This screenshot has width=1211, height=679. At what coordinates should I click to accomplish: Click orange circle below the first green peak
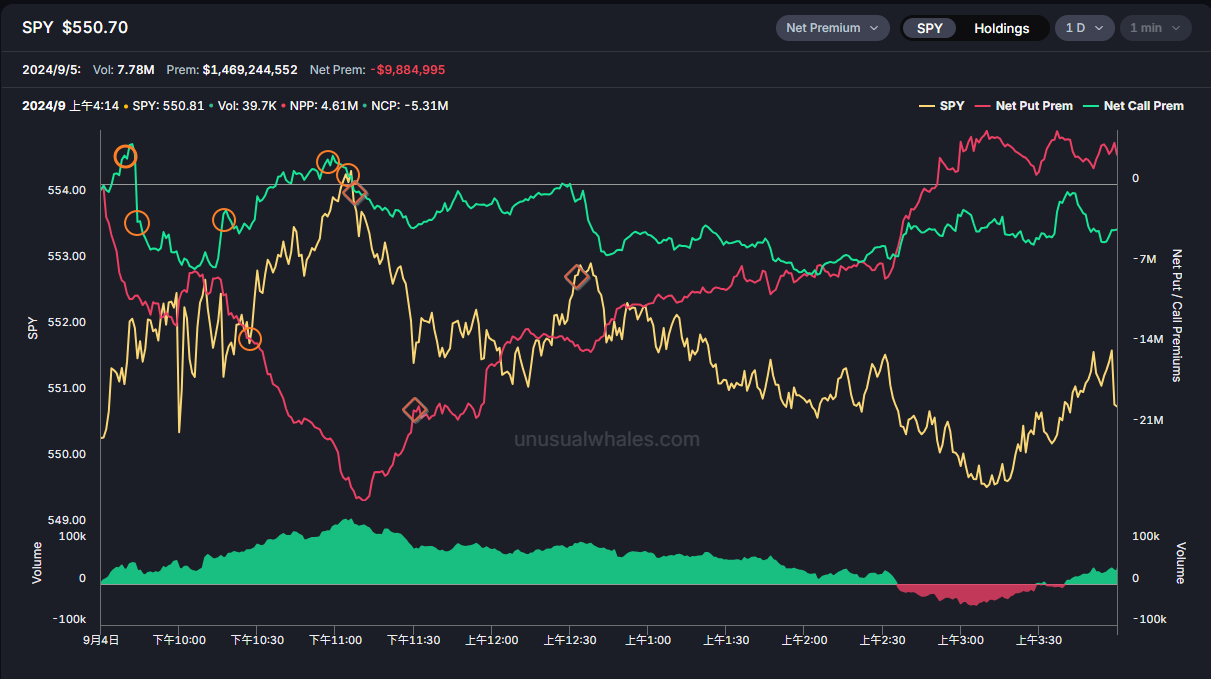click(137, 223)
